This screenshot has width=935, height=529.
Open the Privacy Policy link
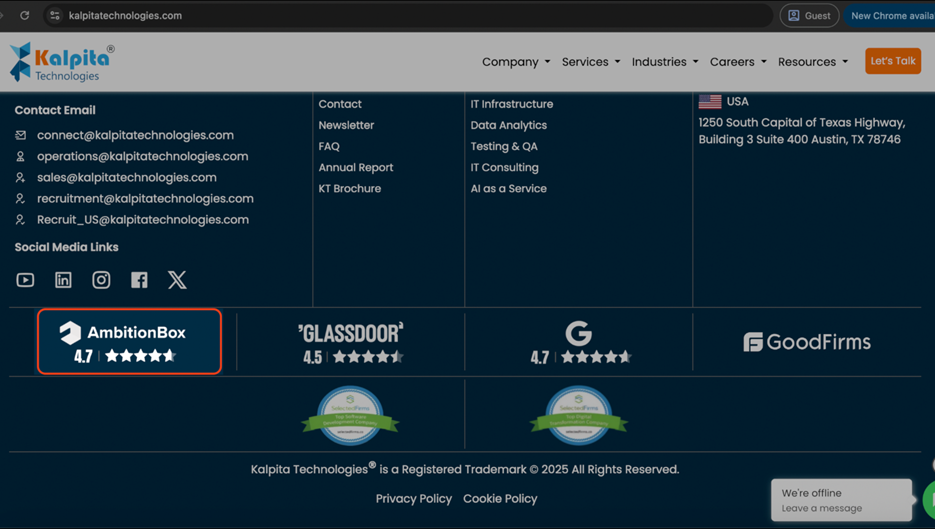tap(413, 499)
